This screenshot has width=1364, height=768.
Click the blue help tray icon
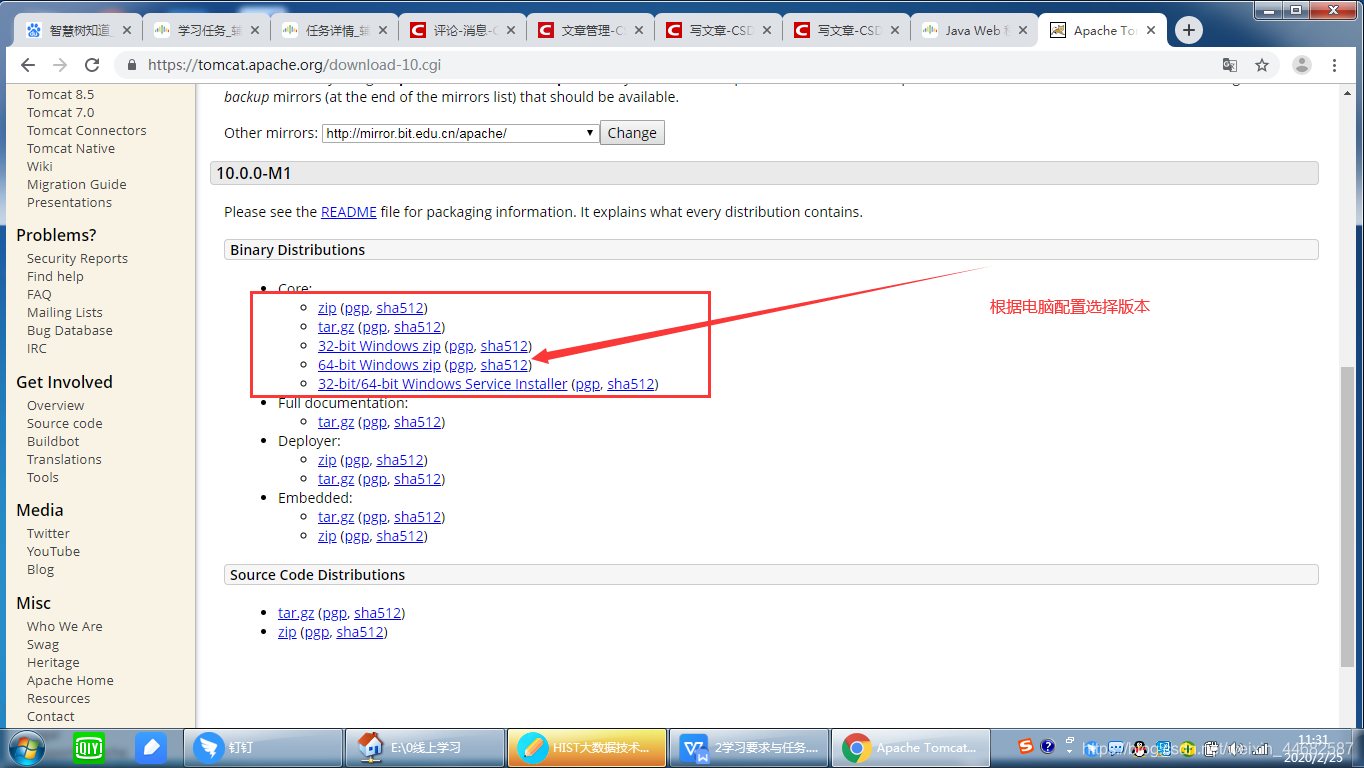(1047, 746)
